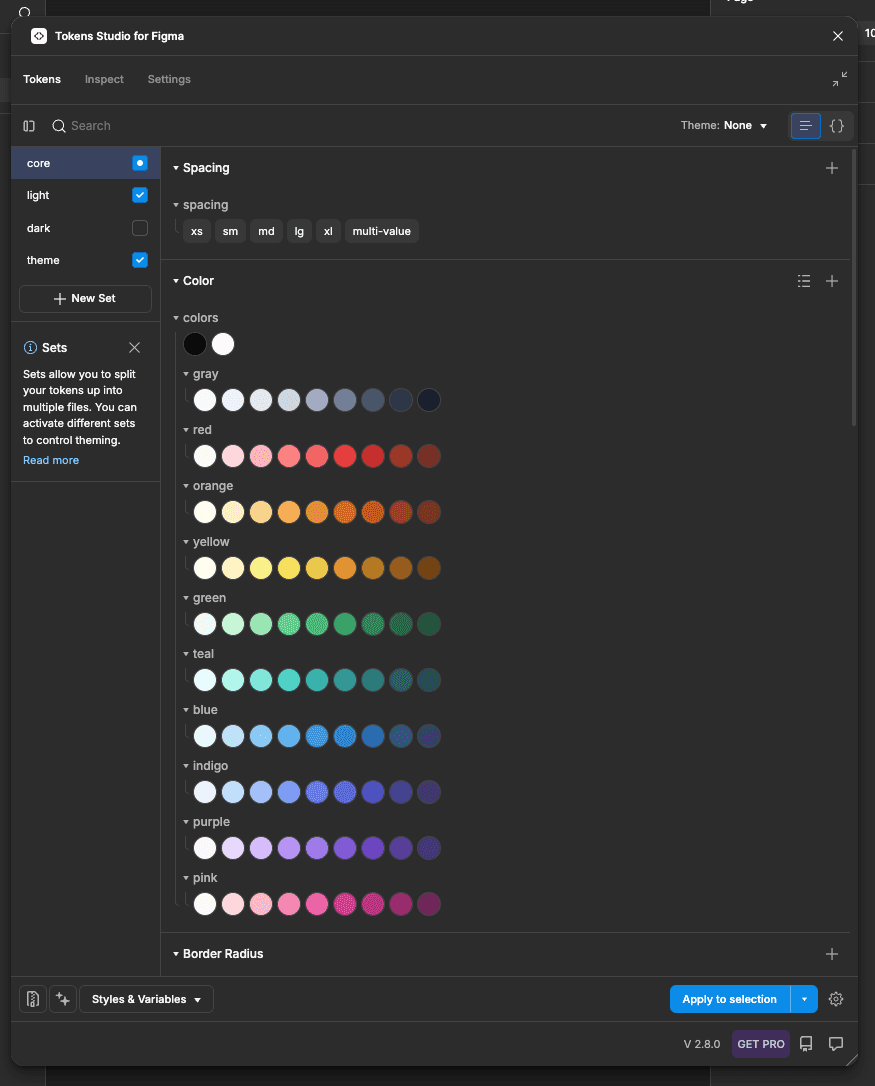
Task: Switch to list view mode icon
Action: pos(806,126)
